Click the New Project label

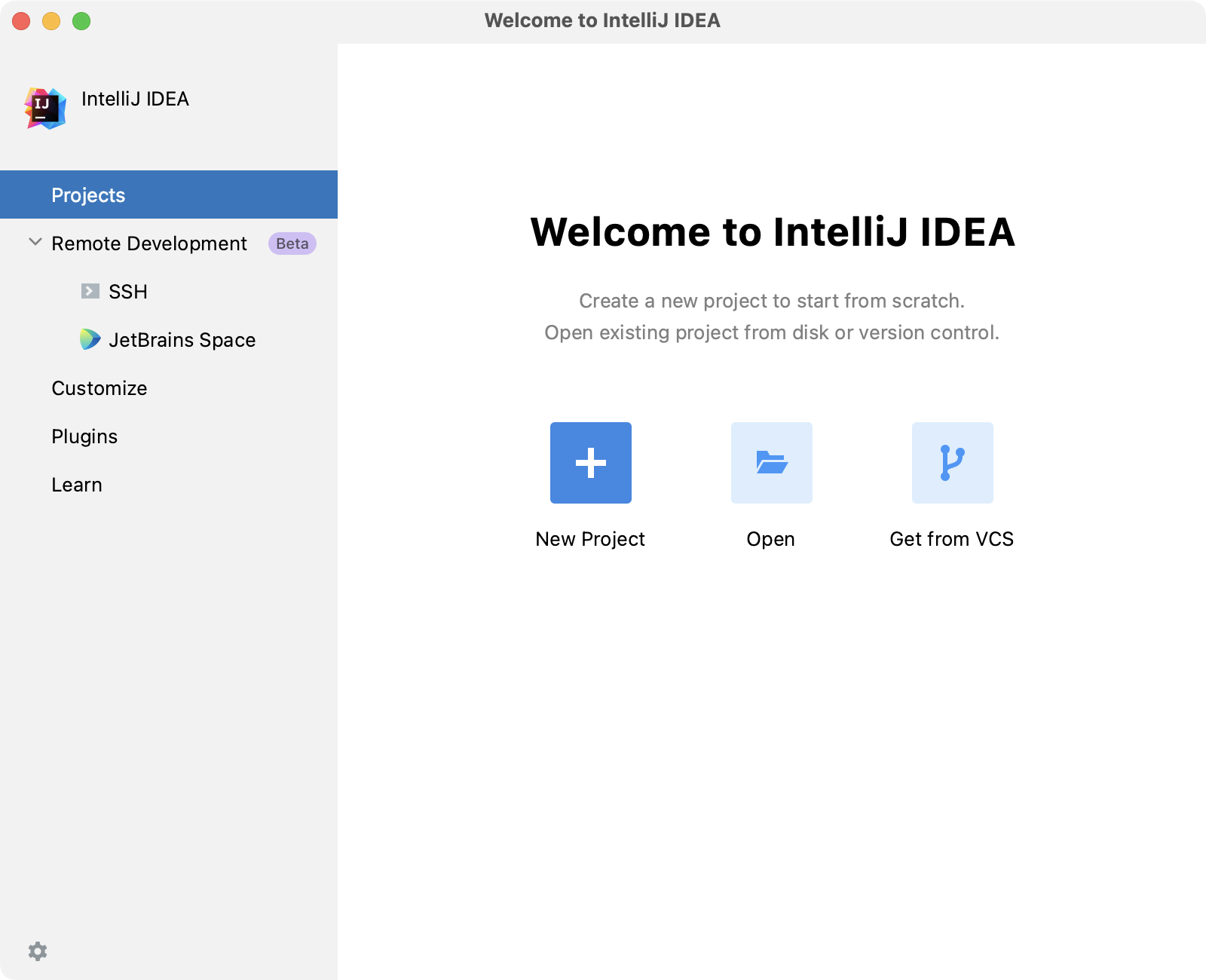pos(590,539)
